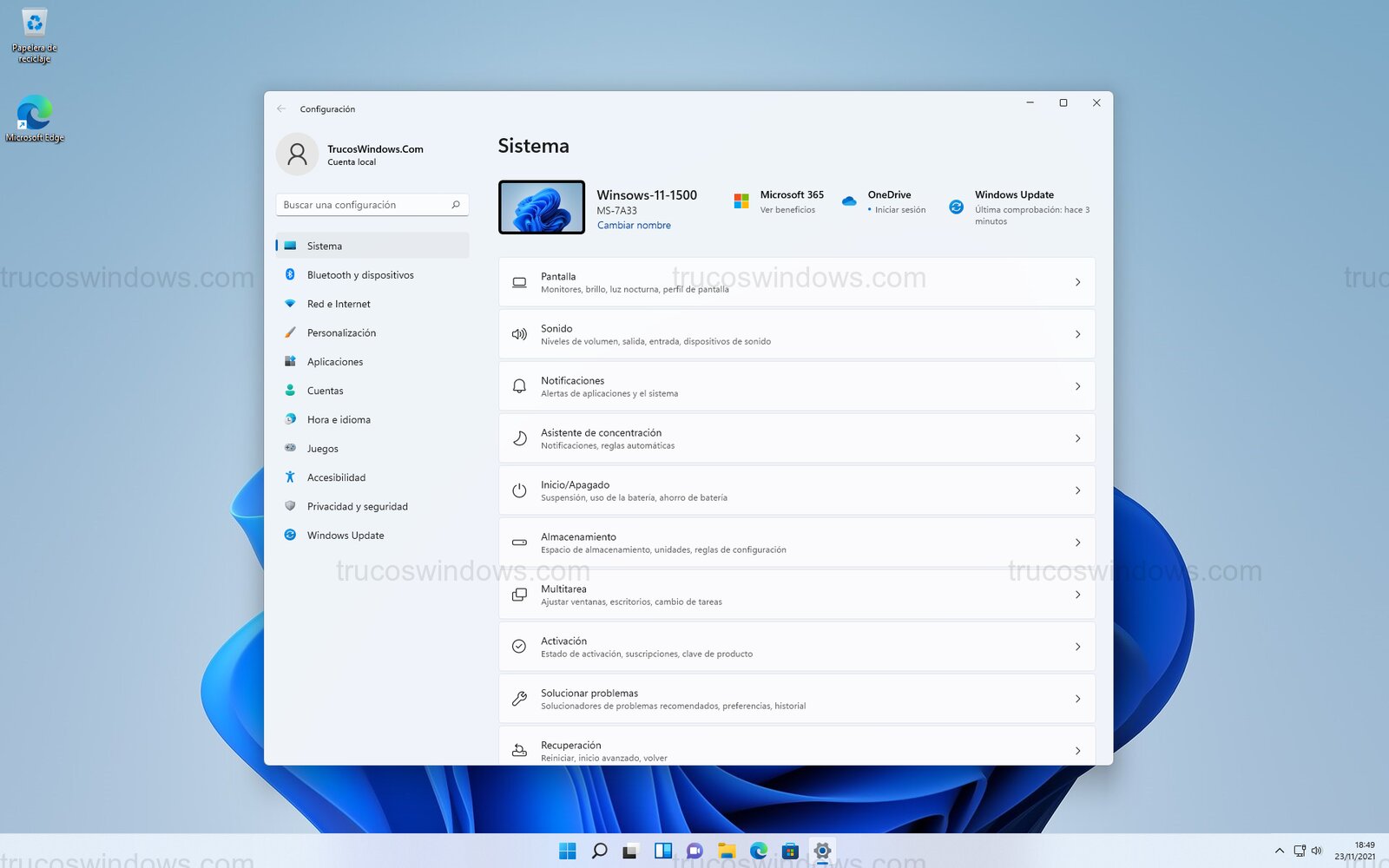
Task: Click Iniciar sesión under OneDrive
Action: (x=899, y=209)
